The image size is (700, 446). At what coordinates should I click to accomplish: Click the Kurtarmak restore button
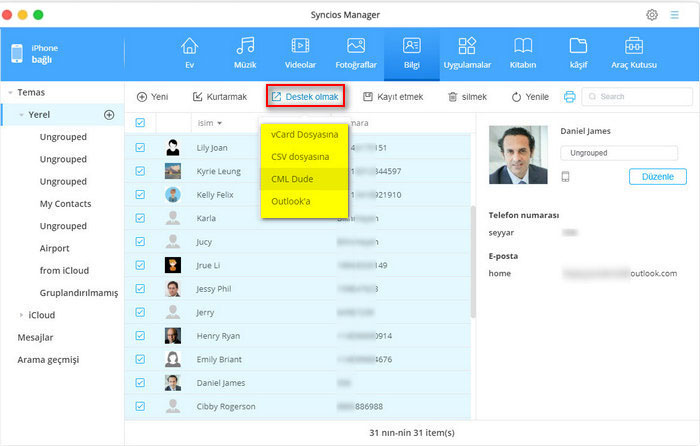(220, 97)
